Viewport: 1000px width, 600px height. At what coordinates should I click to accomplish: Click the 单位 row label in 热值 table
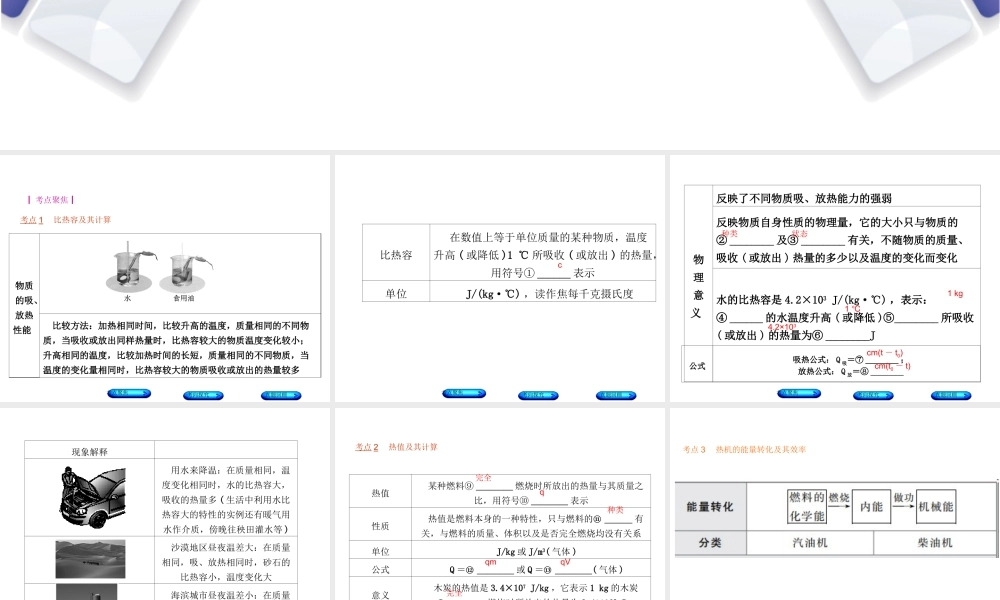click(380, 552)
